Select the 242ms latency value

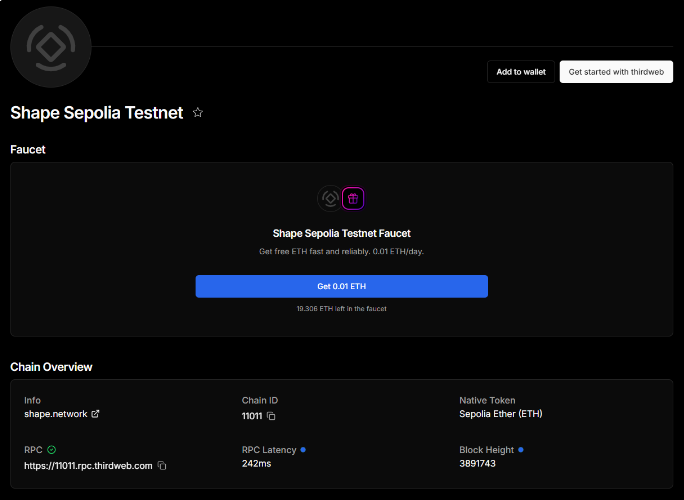tap(256, 463)
